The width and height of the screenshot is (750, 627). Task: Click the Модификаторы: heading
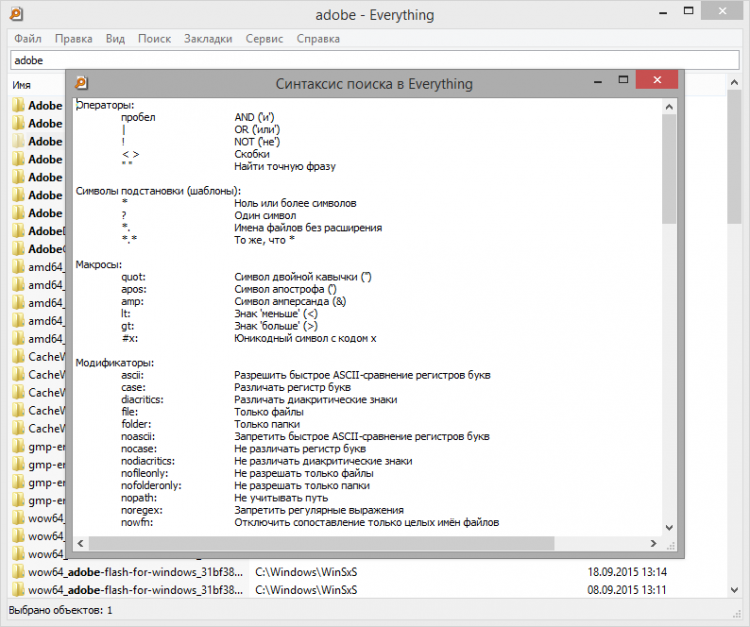click(115, 363)
